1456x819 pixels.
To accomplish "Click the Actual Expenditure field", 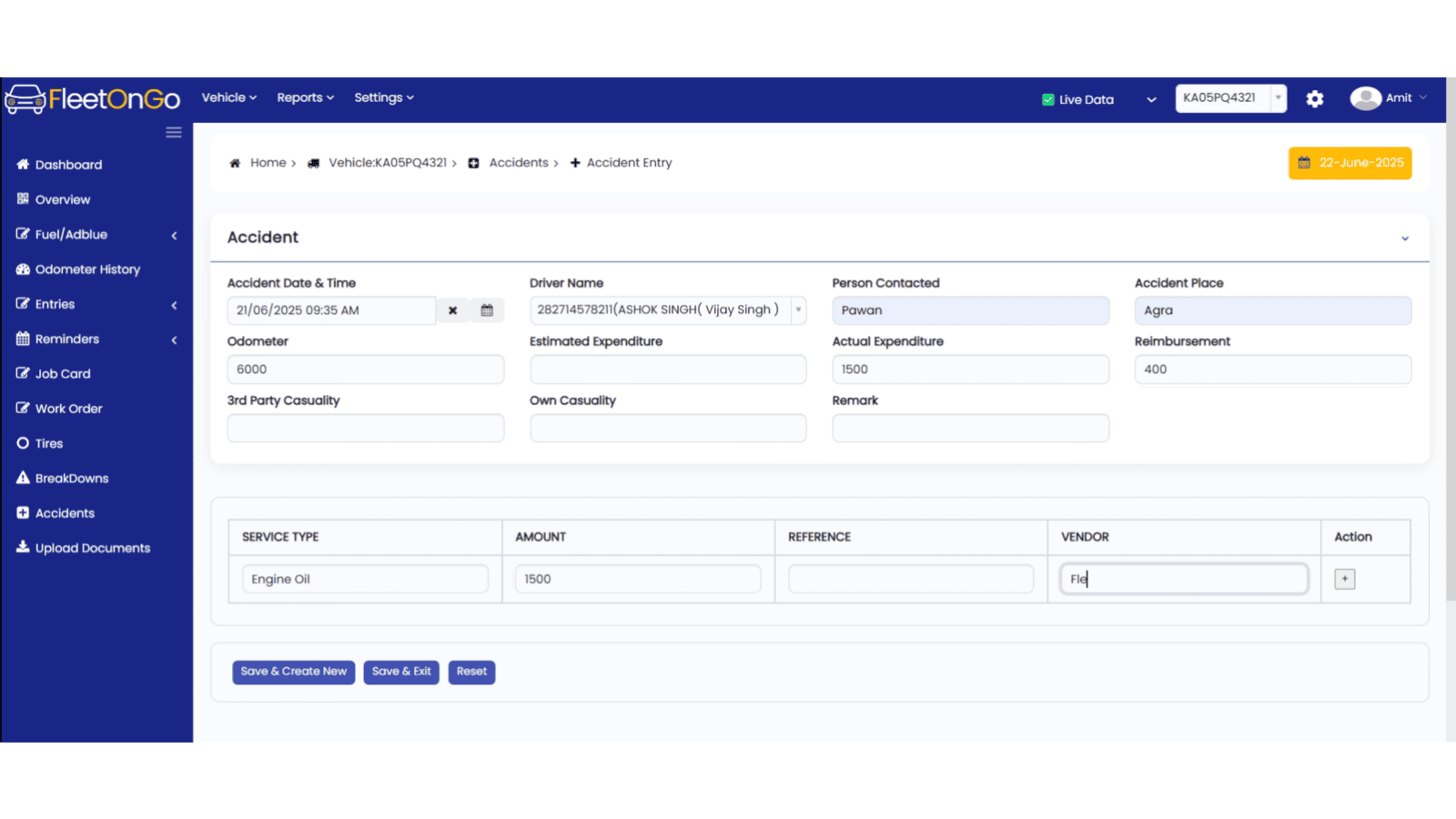I will (970, 369).
